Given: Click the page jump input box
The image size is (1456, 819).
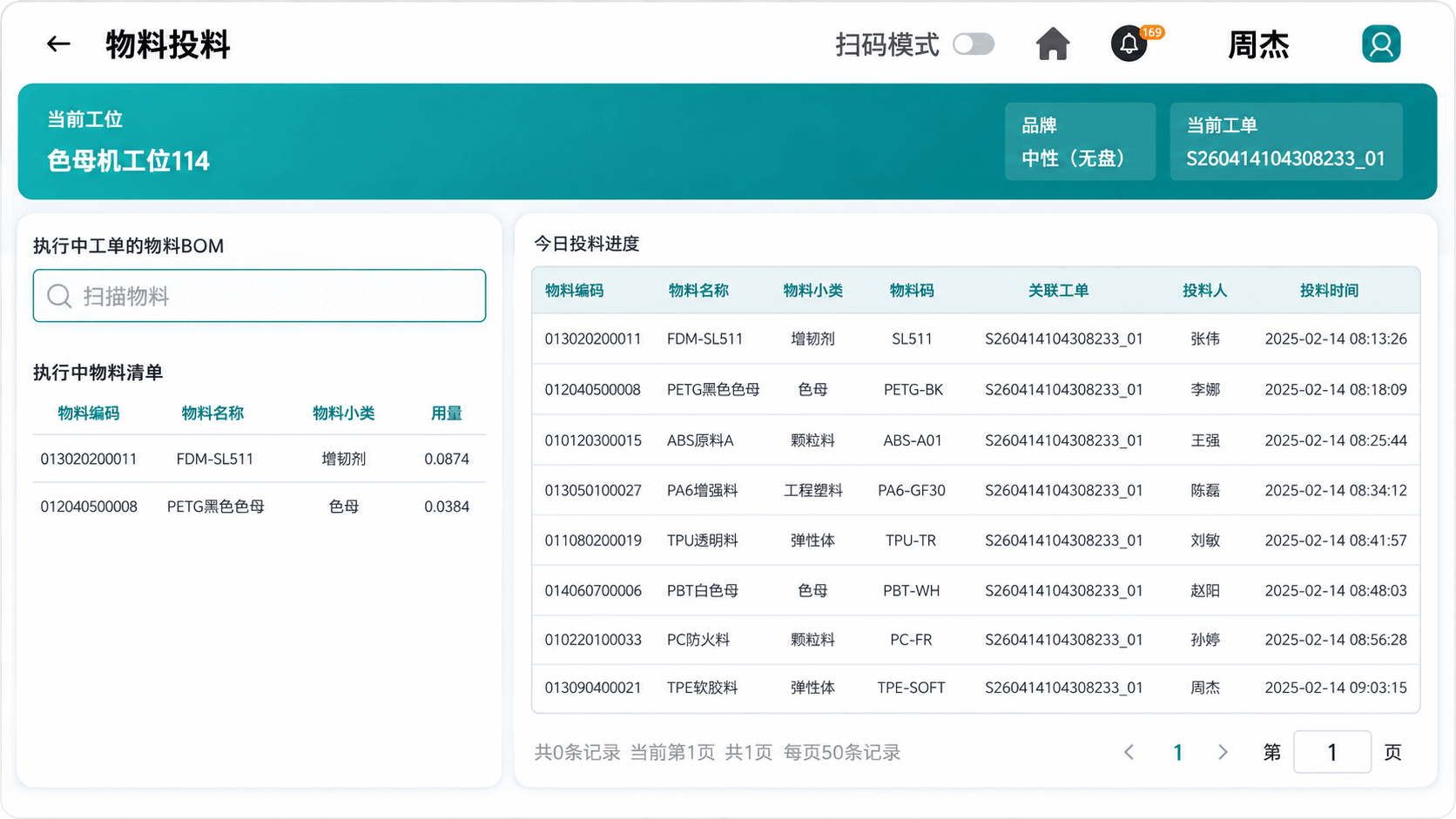Looking at the screenshot, I should coord(1332,752).
